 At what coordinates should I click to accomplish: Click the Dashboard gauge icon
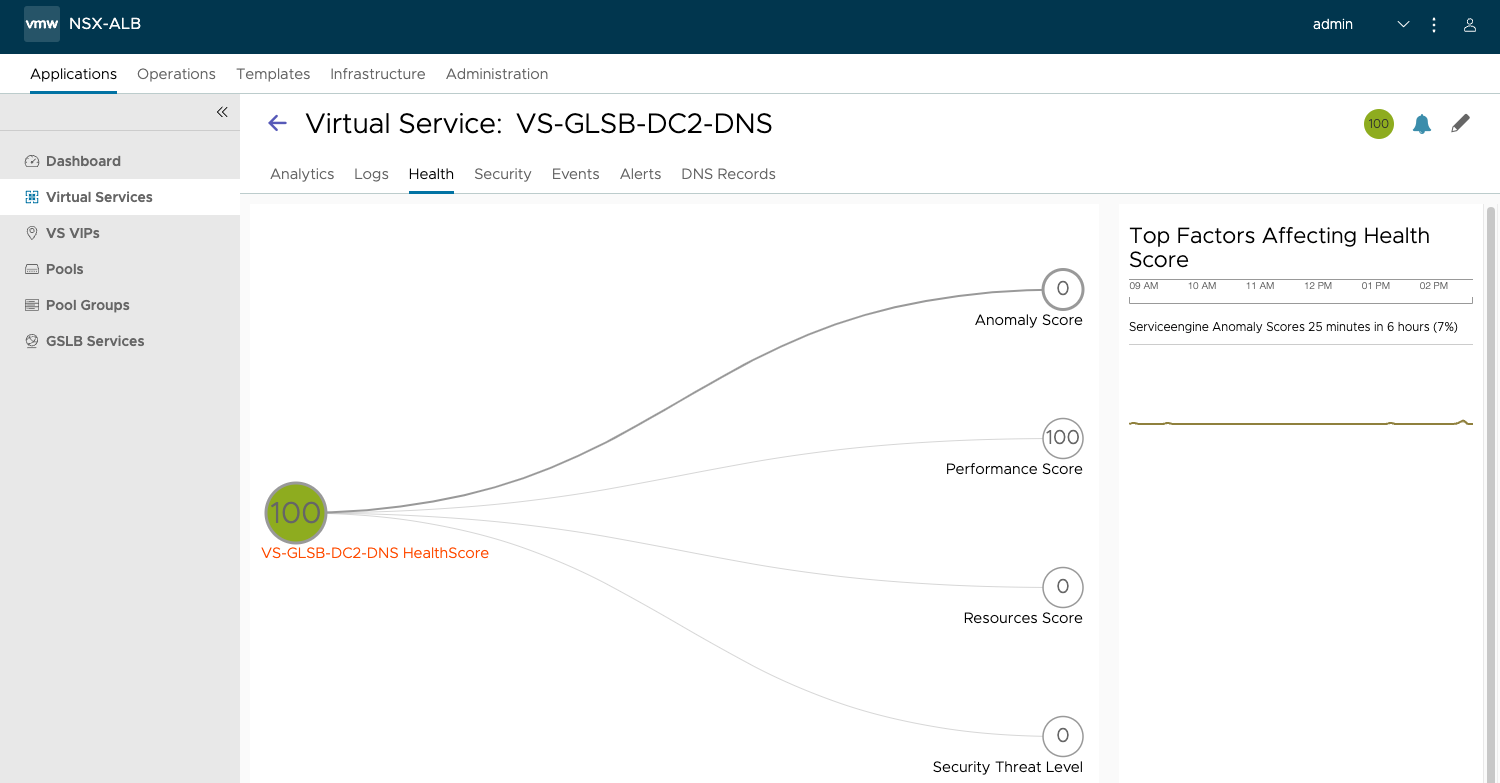[x=31, y=161]
